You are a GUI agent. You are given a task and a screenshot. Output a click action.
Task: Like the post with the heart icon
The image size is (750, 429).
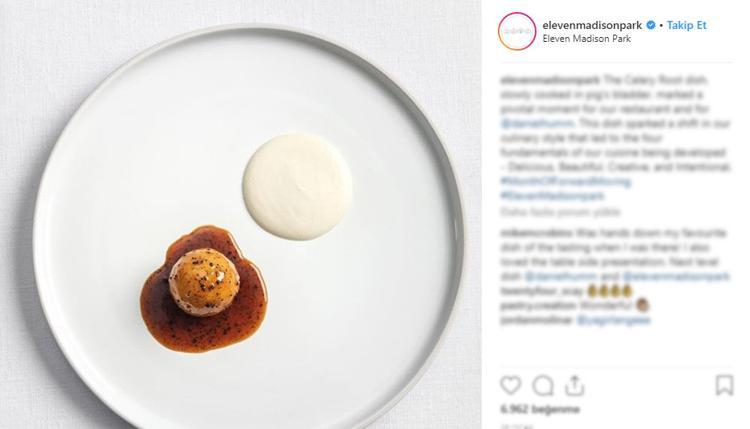pyautogui.click(x=510, y=385)
